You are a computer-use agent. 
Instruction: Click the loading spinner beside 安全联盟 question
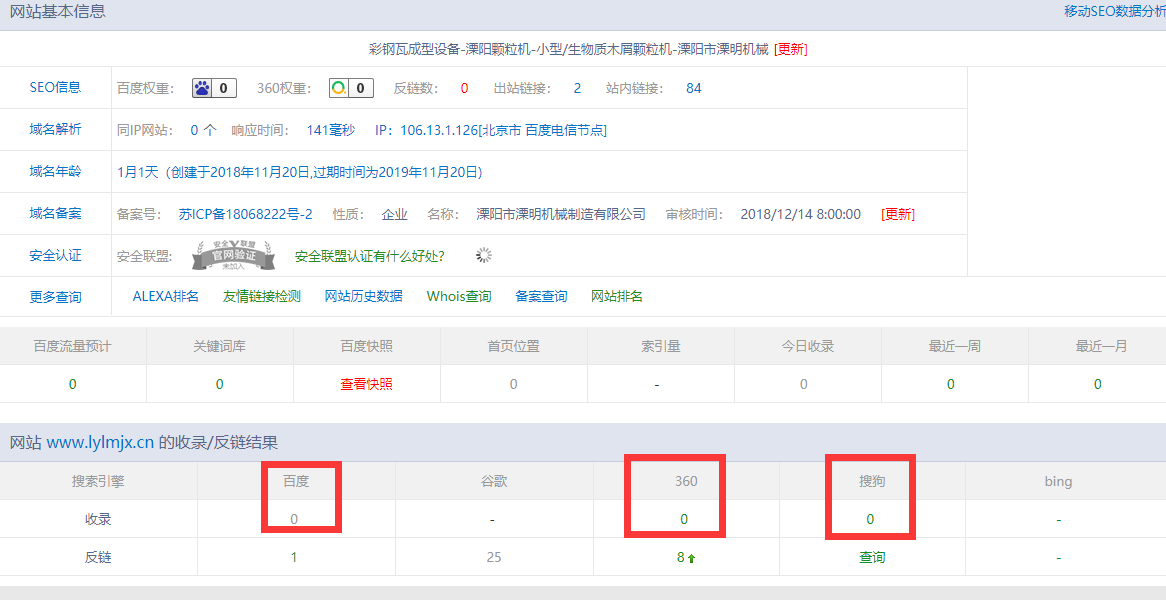[484, 255]
